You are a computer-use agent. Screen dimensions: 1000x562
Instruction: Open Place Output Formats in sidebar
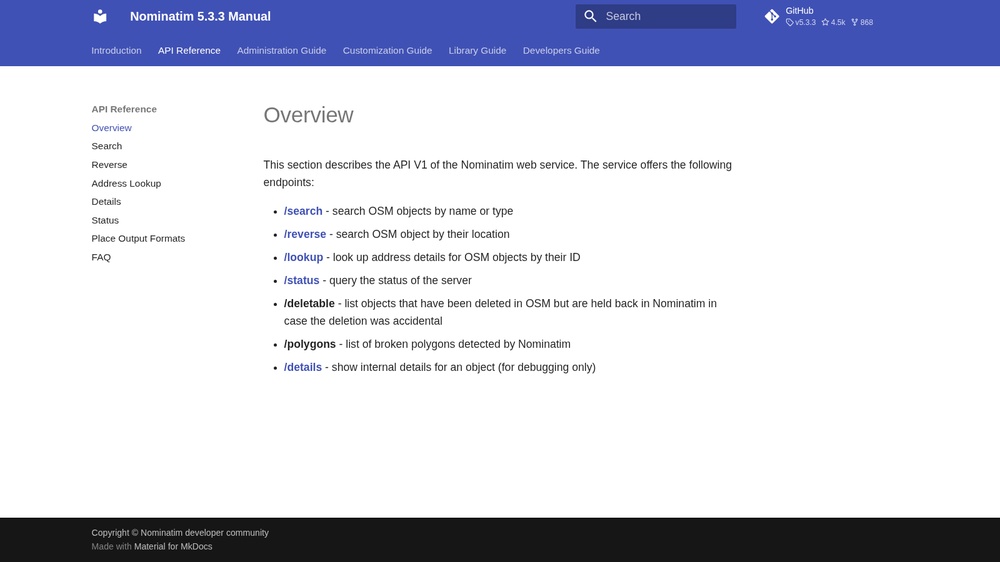tap(138, 239)
